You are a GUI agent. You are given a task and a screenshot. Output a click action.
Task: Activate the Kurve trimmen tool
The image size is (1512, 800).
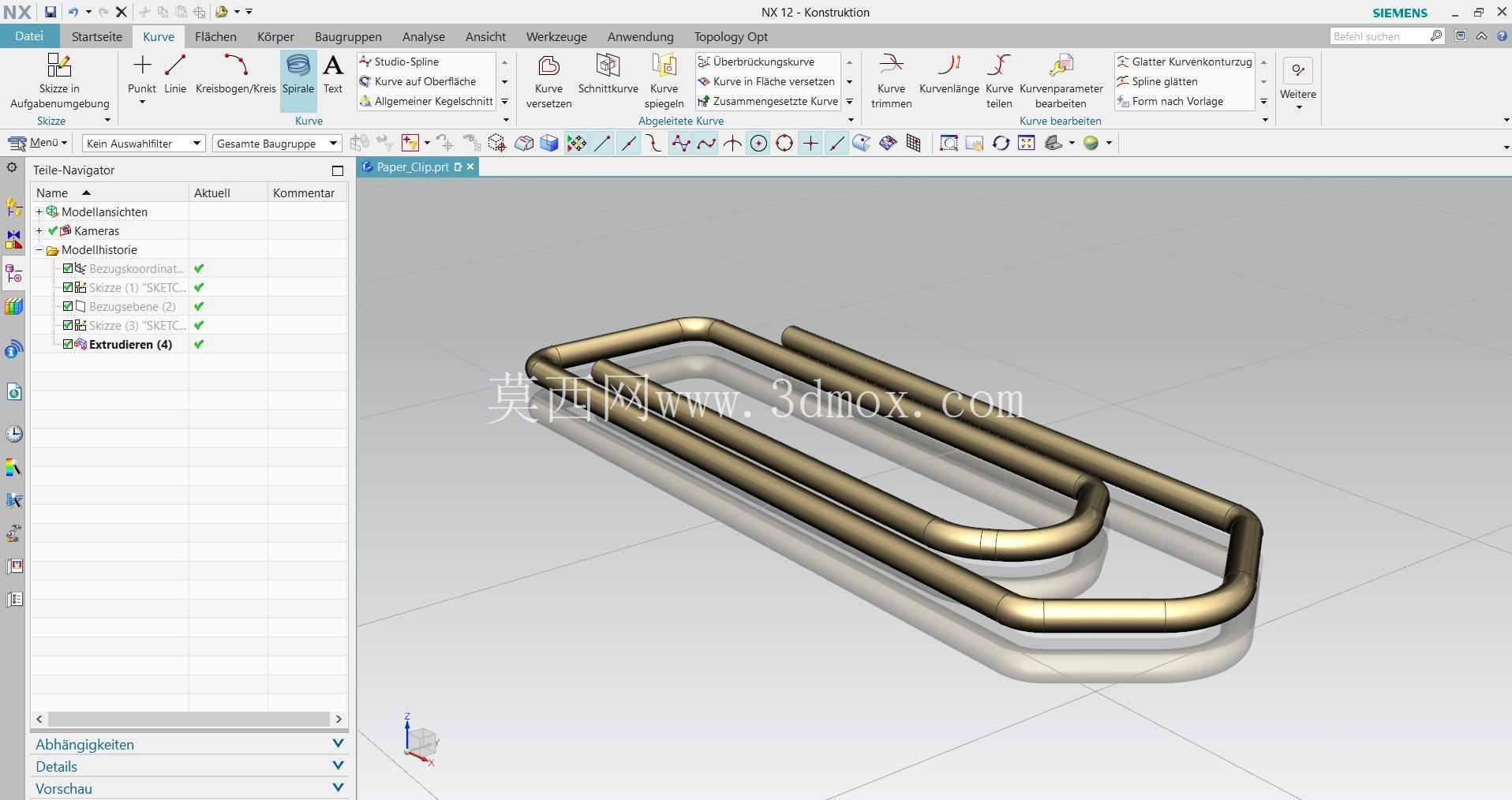point(891,81)
